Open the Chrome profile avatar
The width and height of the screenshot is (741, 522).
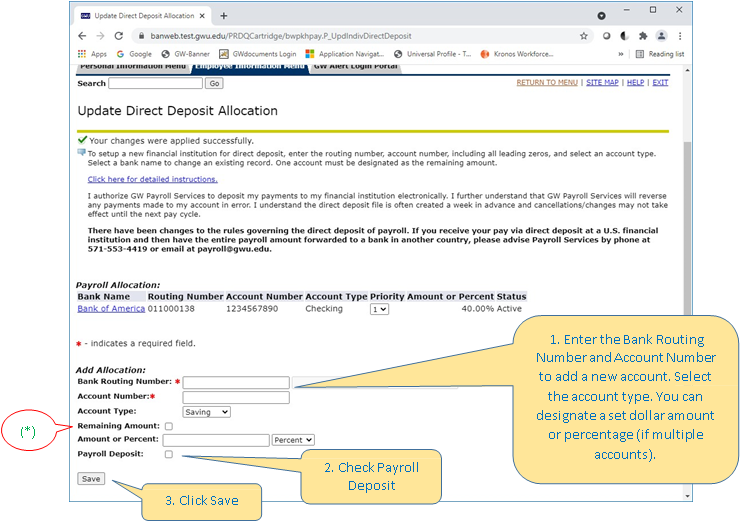coord(661,36)
